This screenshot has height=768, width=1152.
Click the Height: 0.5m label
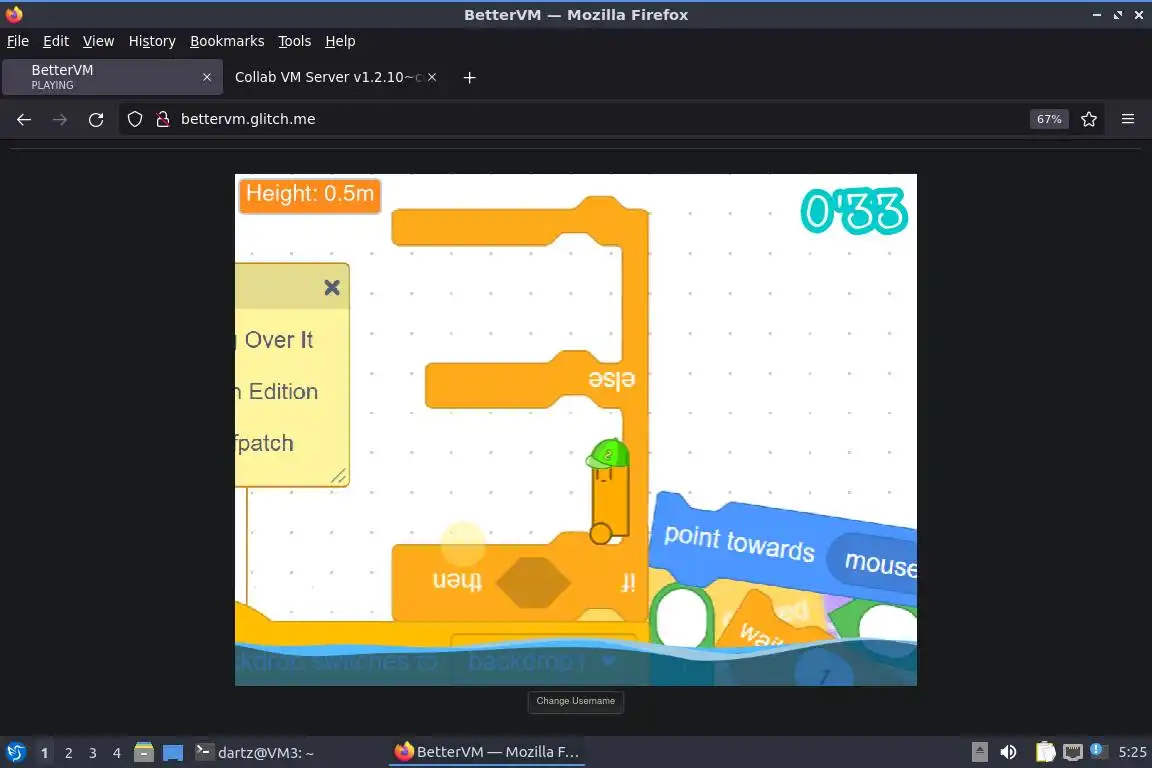click(x=309, y=195)
